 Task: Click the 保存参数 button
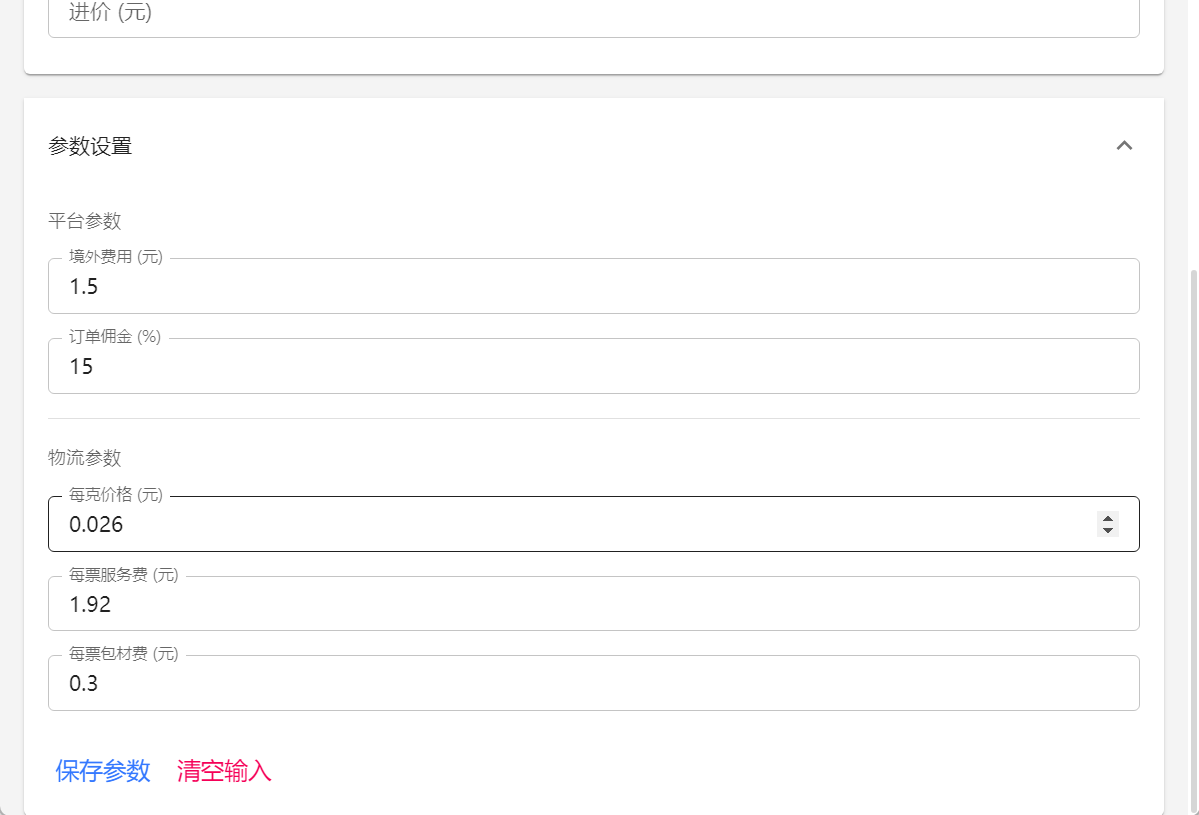coord(103,771)
